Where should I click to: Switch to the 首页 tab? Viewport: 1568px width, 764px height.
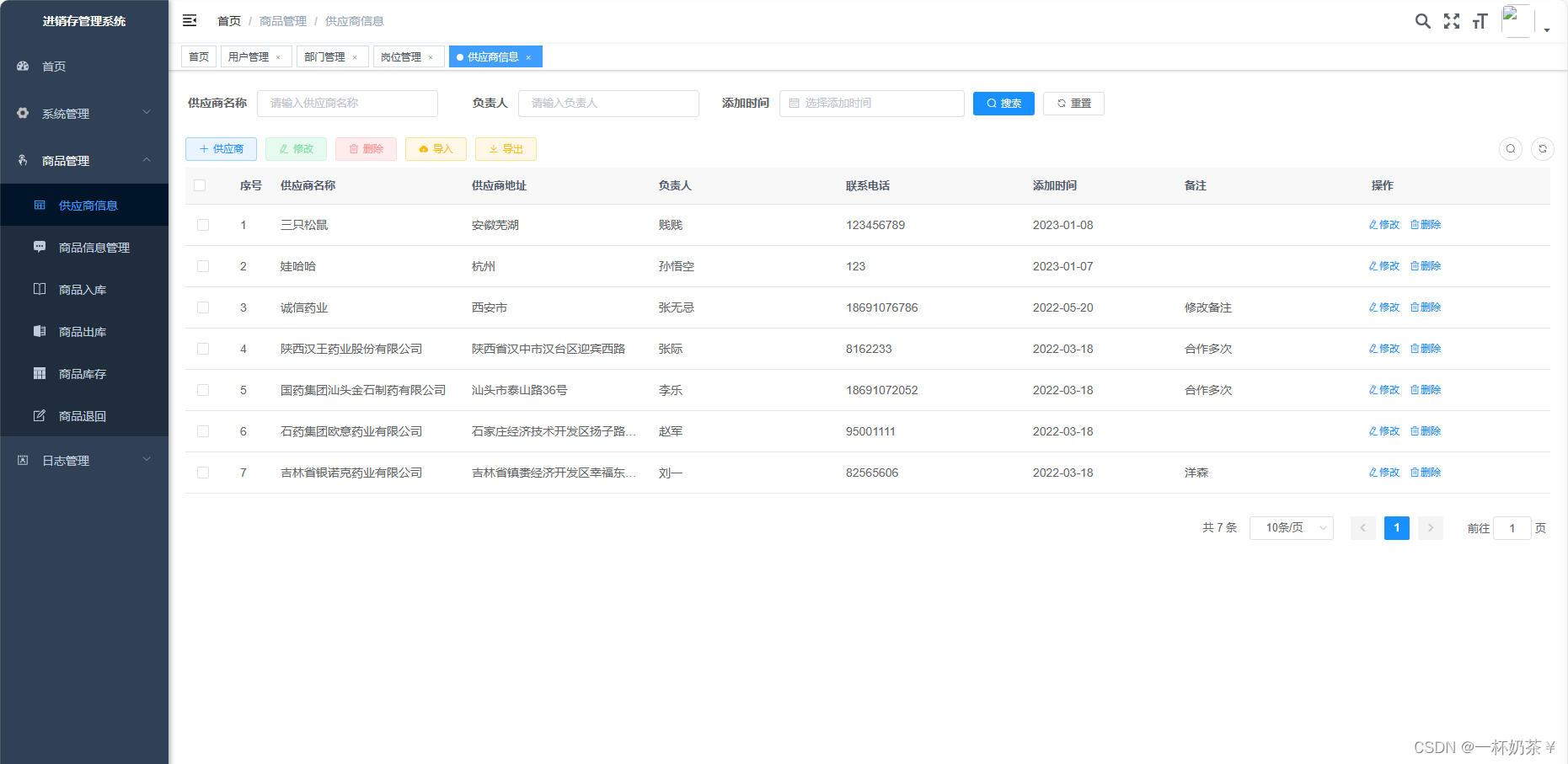pyautogui.click(x=199, y=56)
